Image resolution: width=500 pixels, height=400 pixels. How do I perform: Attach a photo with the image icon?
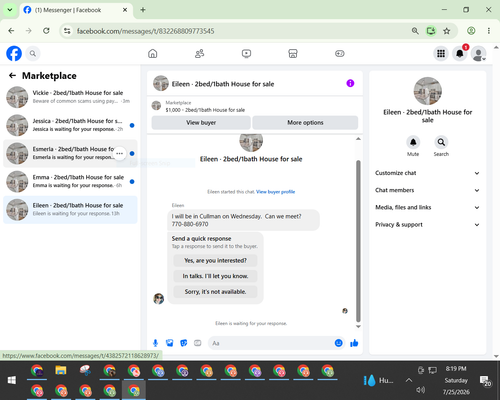tap(170, 343)
